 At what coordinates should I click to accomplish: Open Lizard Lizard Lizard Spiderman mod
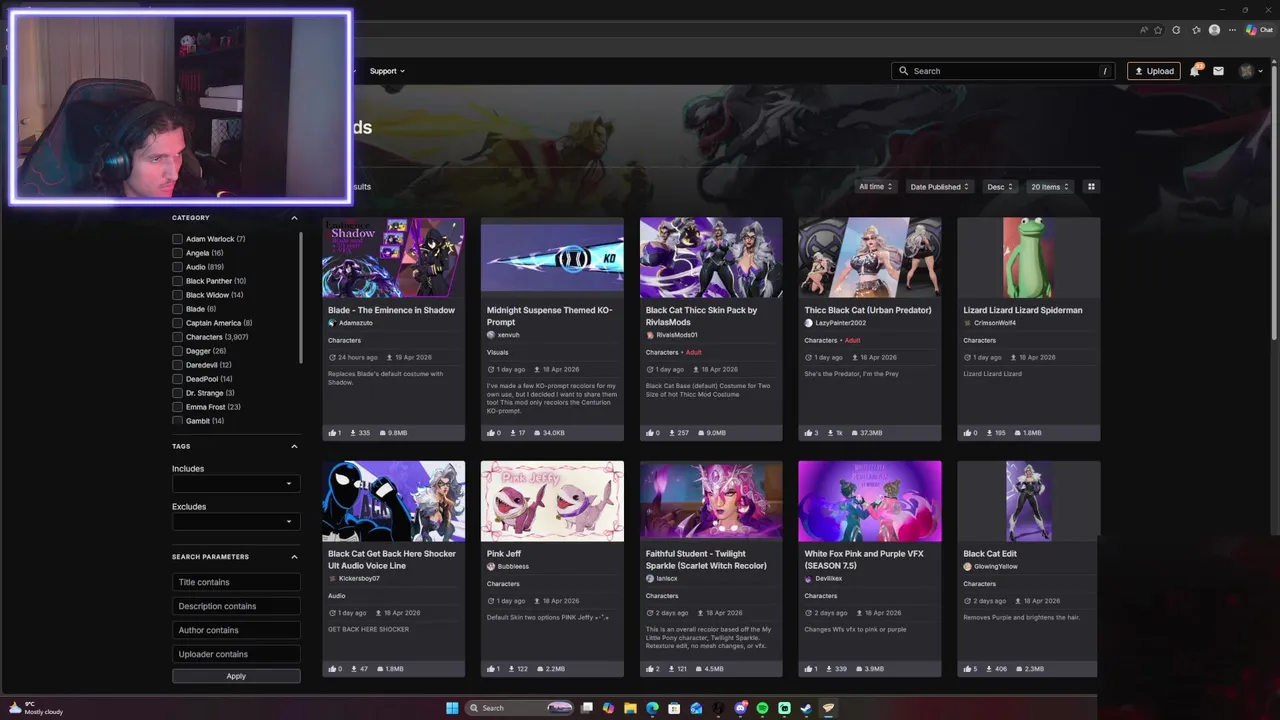[1023, 310]
